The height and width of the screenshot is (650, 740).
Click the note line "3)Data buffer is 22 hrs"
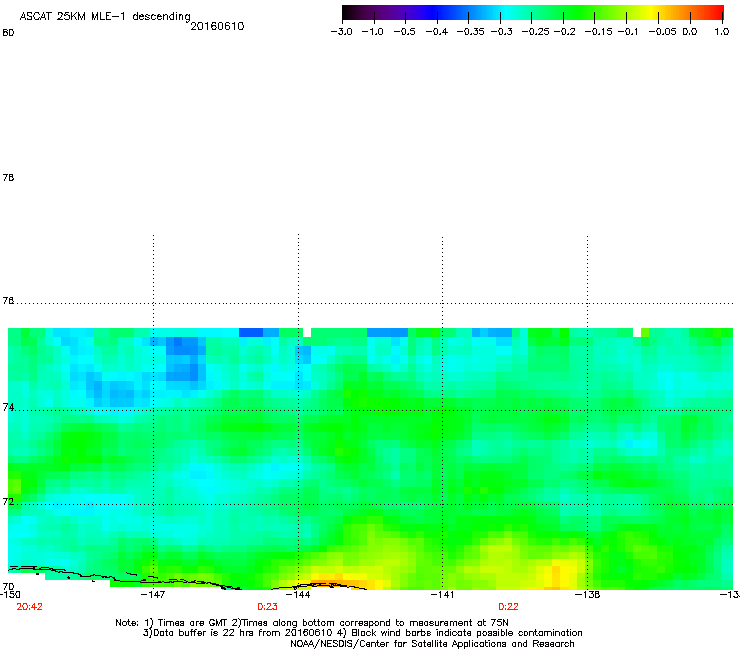tap(362, 633)
